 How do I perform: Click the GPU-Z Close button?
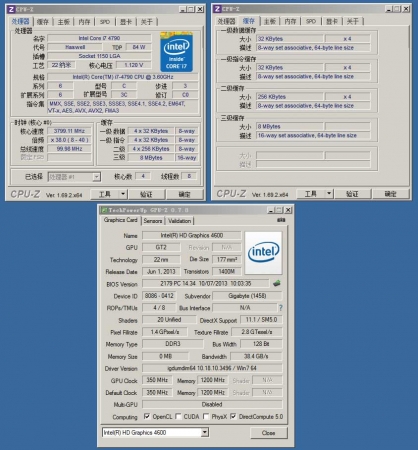(x=268, y=433)
